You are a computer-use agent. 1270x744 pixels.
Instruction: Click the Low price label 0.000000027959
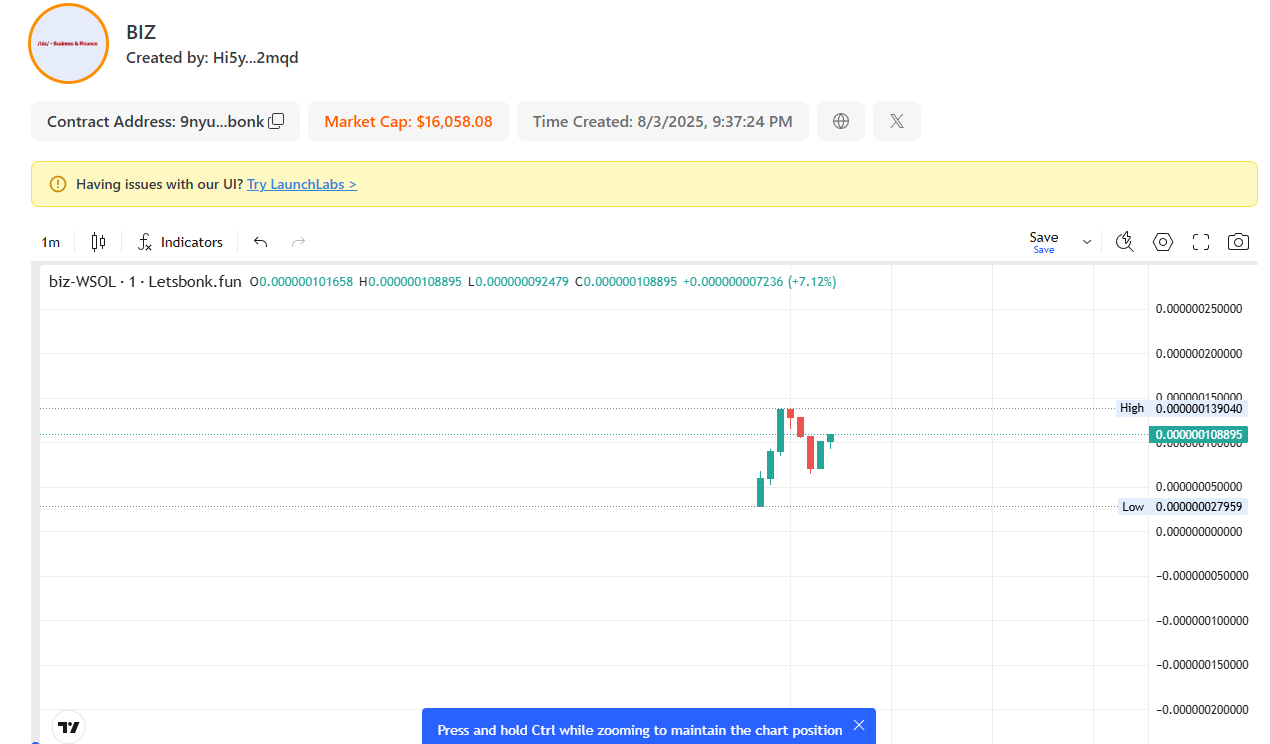pos(1199,507)
